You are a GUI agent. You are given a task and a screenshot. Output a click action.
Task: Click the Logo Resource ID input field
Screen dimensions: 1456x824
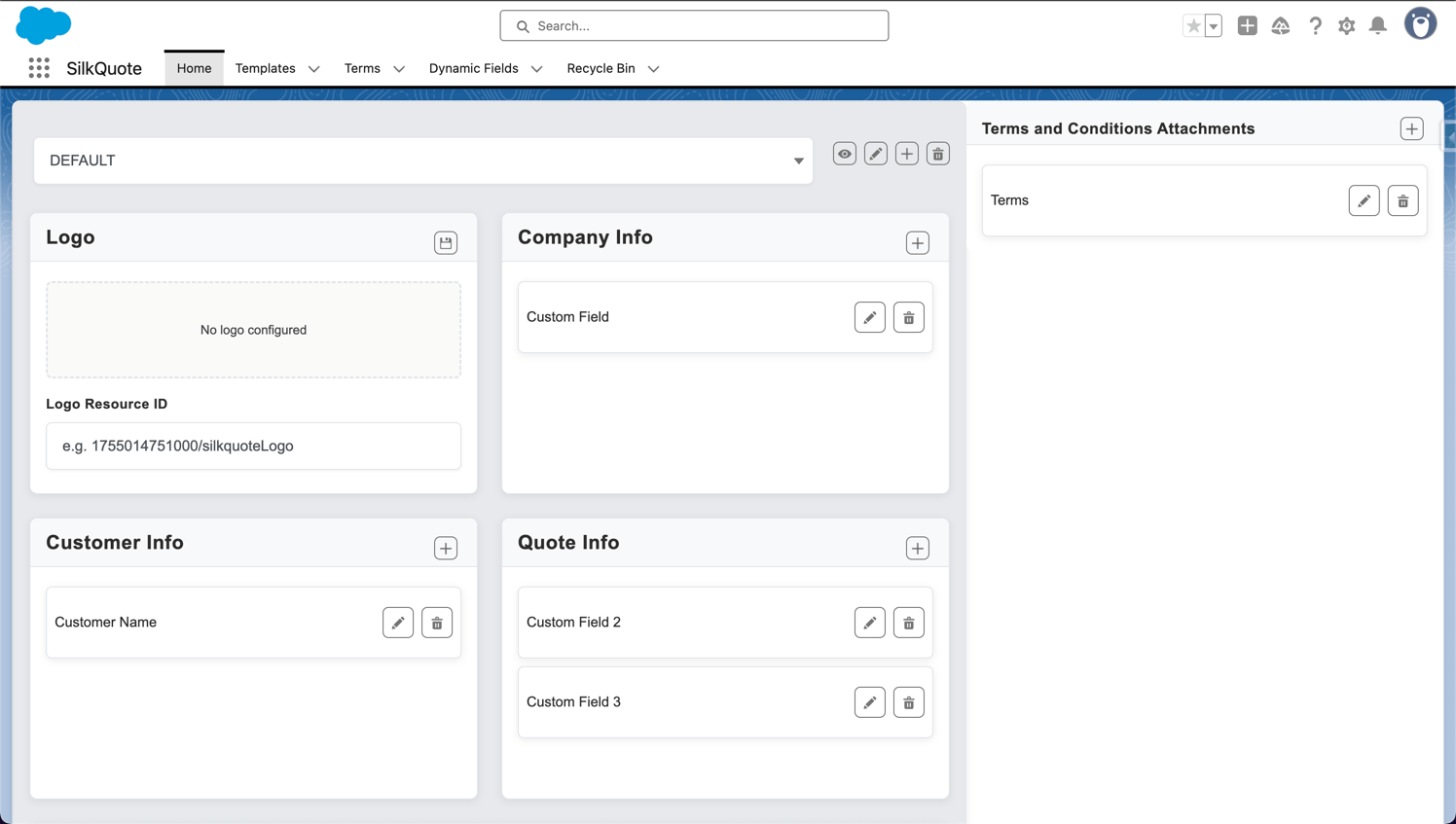pos(253,447)
